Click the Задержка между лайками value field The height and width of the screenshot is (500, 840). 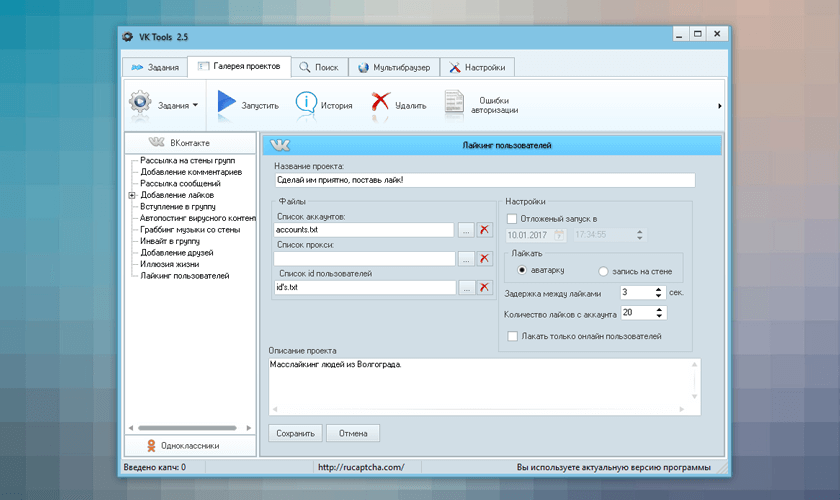click(637, 293)
